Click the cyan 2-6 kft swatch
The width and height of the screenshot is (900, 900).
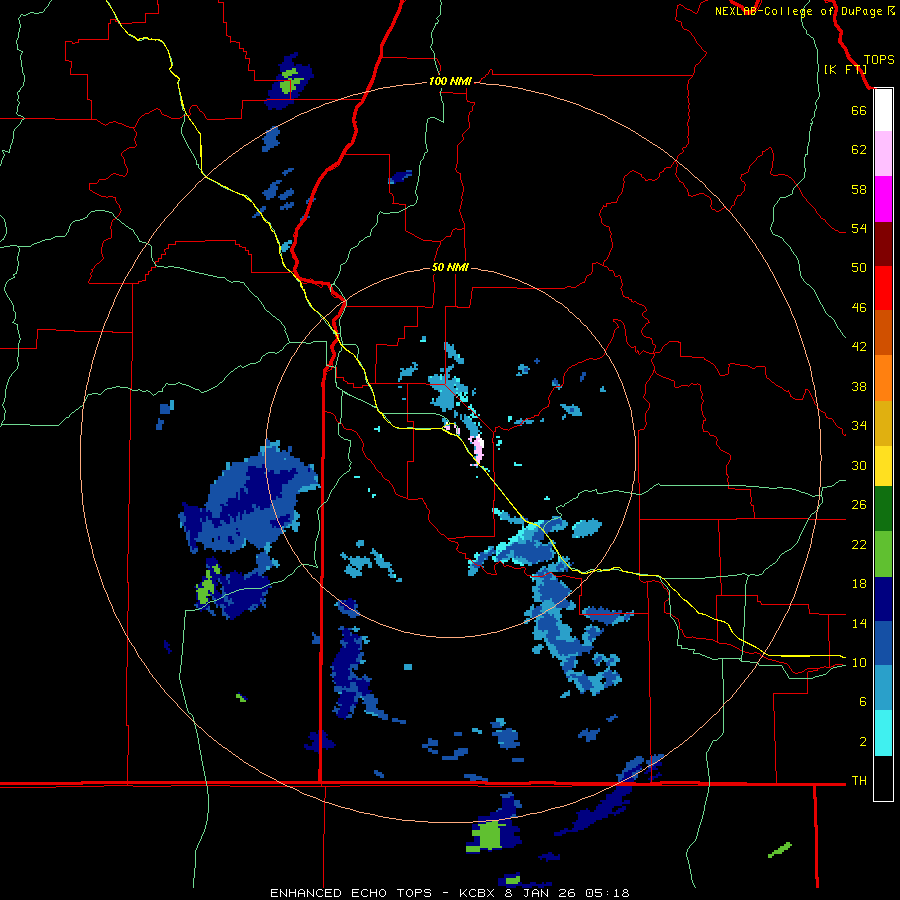pos(883,733)
